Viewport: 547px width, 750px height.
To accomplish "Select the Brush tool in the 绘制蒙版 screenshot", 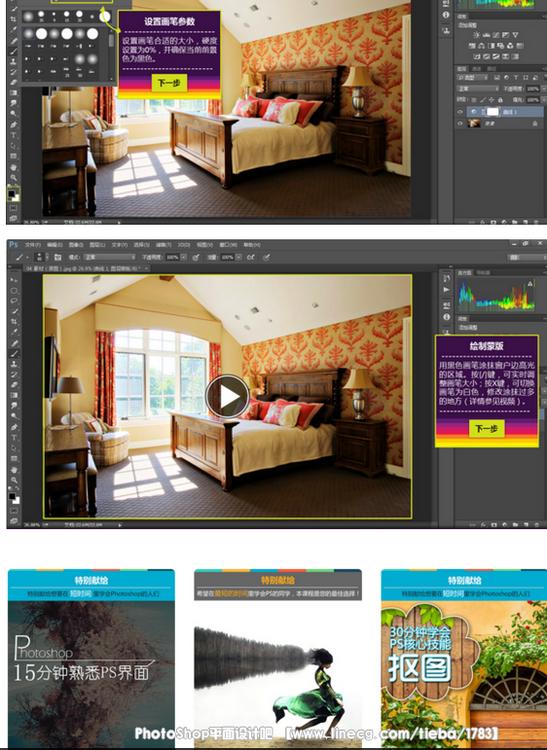I will 14,353.
